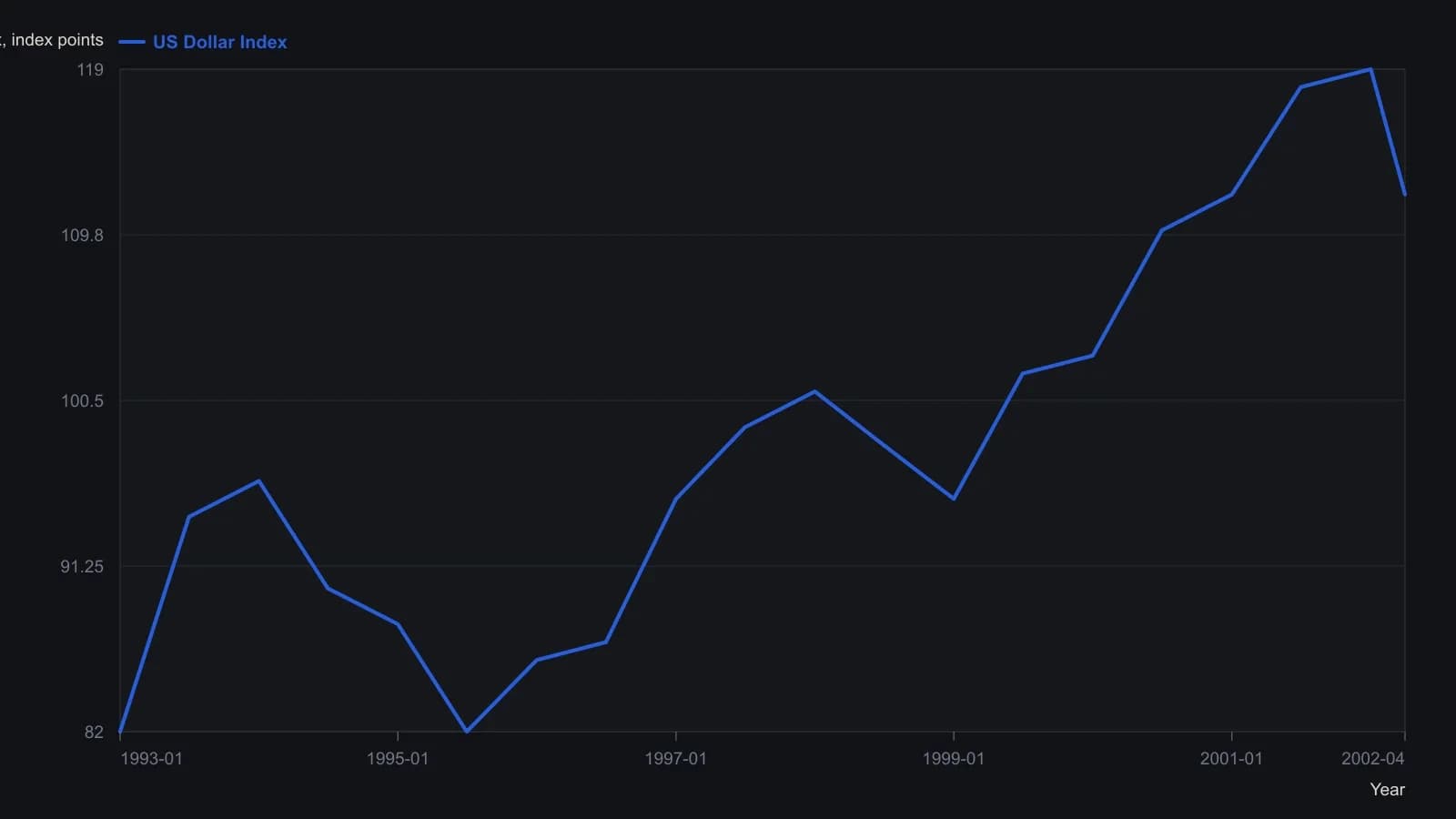The height and width of the screenshot is (819, 1456).
Task: Click the 82 y-axis label
Action: (x=95, y=733)
